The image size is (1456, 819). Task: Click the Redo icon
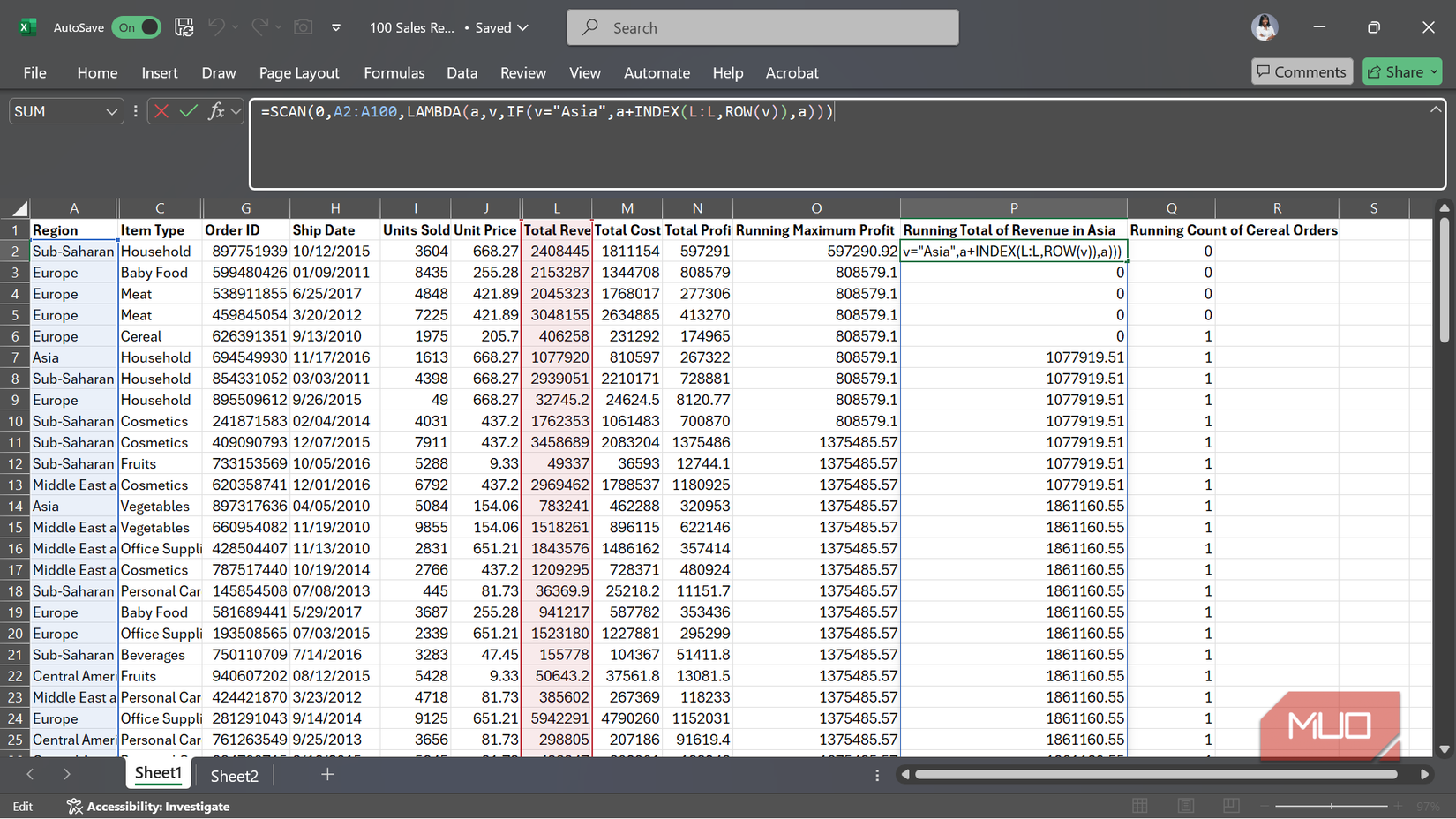pyautogui.click(x=260, y=27)
